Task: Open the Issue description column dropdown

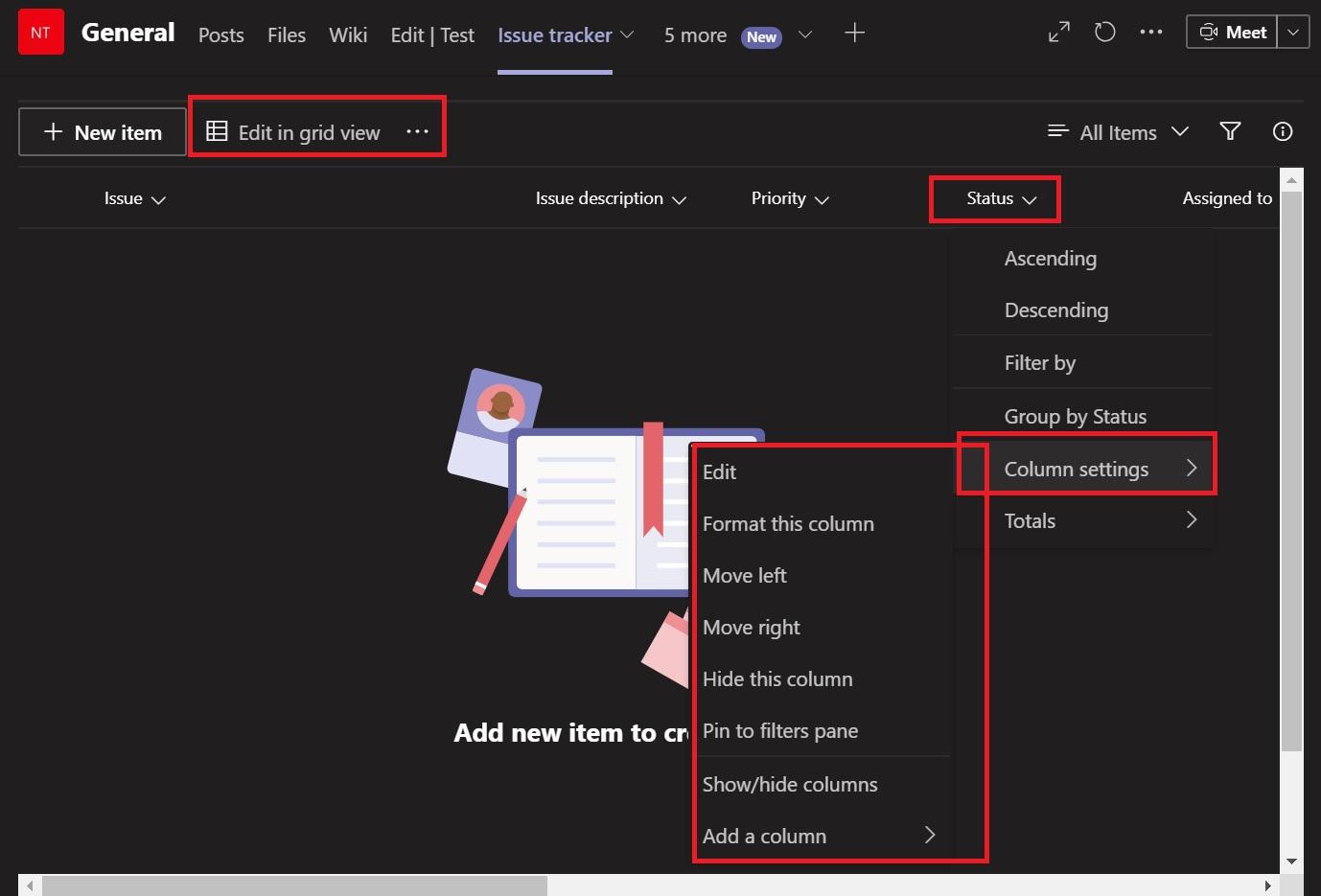Action: [x=611, y=198]
